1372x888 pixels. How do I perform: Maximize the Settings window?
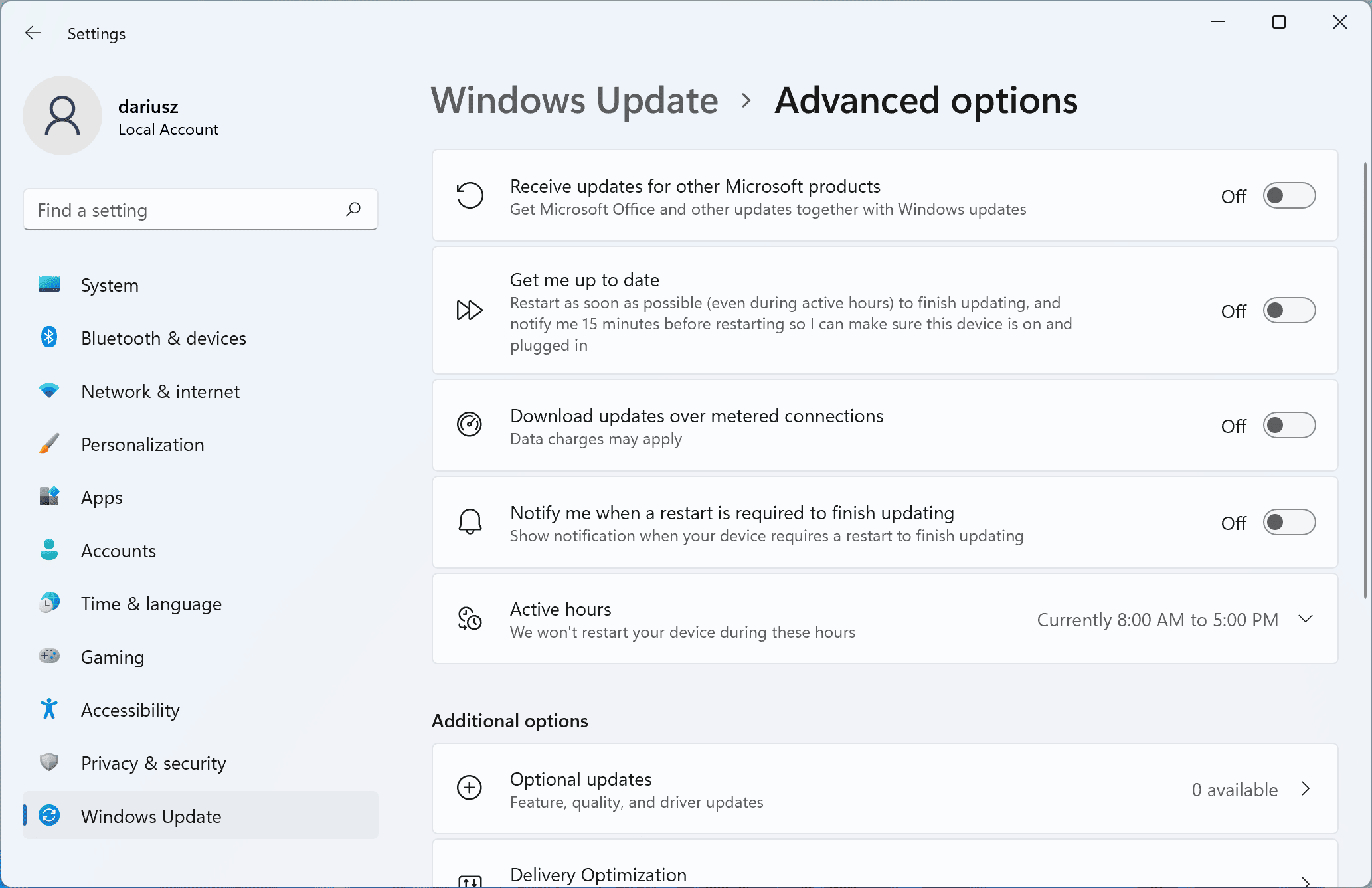click(x=1279, y=23)
